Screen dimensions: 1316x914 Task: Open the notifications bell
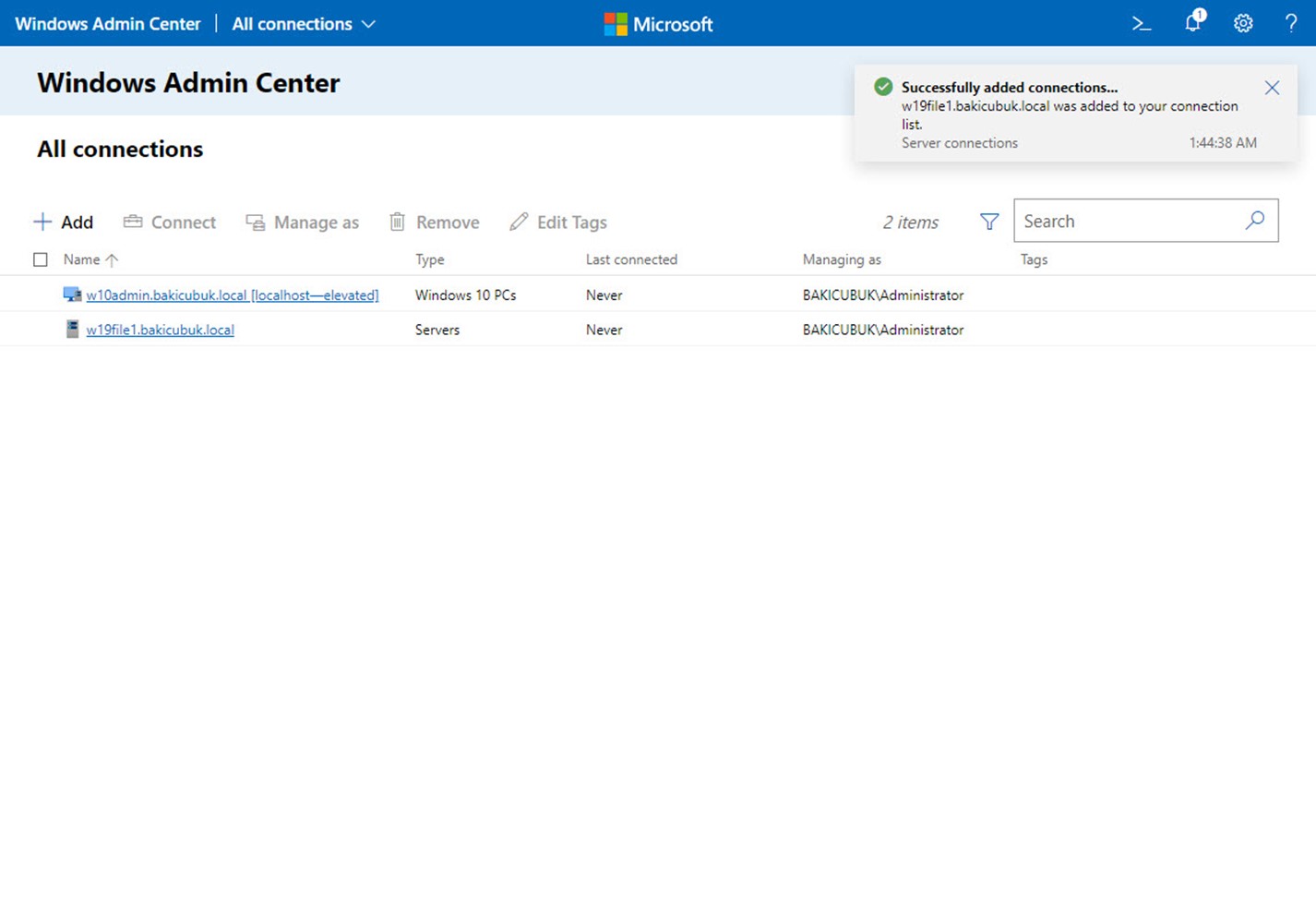(1194, 21)
